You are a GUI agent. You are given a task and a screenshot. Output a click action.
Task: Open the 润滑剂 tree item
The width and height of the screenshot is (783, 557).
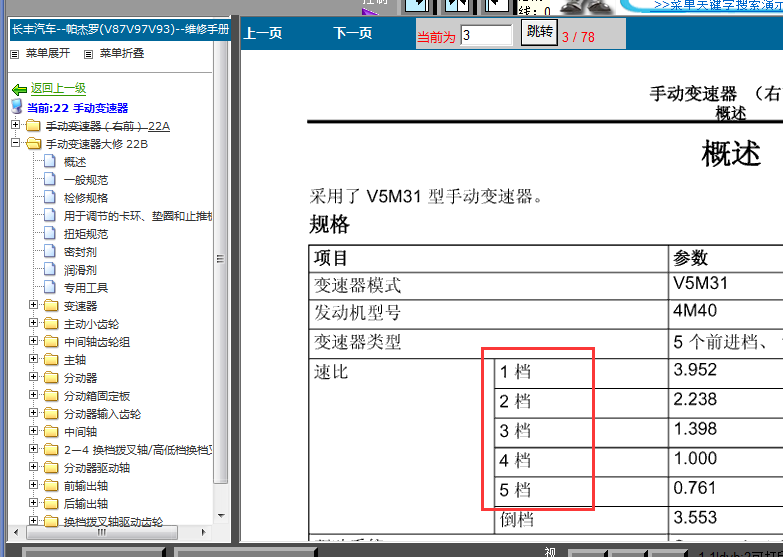[80, 270]
